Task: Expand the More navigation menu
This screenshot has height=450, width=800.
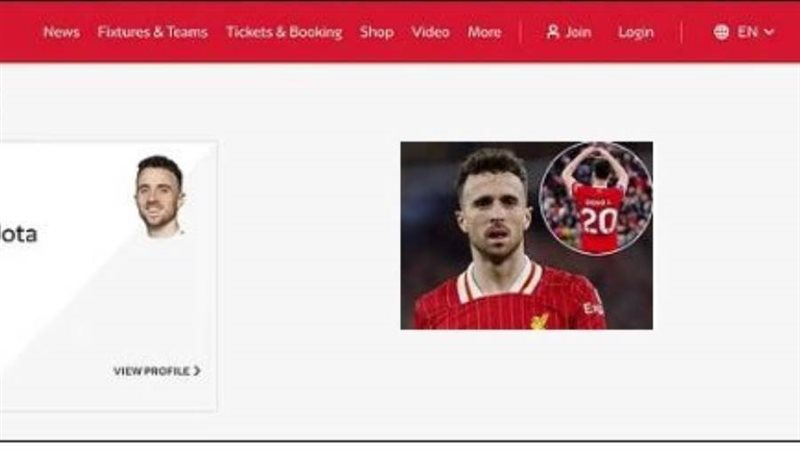Action: coord(484,32)
